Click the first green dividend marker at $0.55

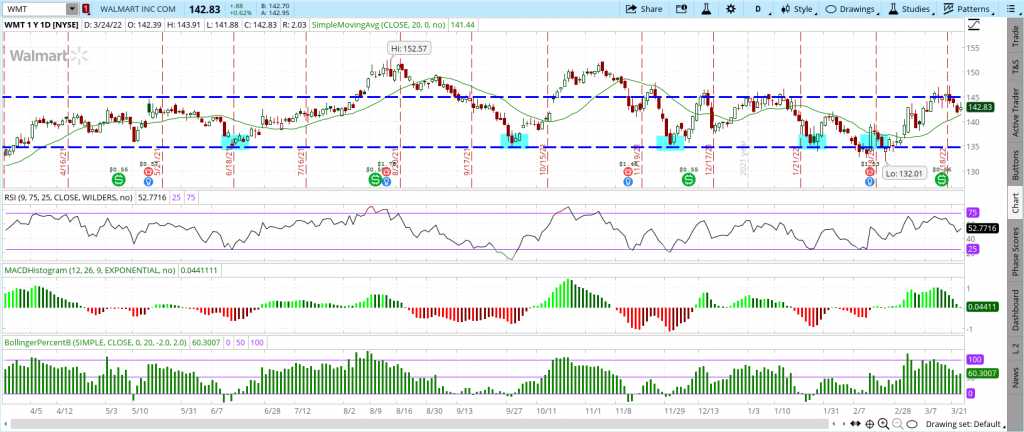click(x=119, y=181)
